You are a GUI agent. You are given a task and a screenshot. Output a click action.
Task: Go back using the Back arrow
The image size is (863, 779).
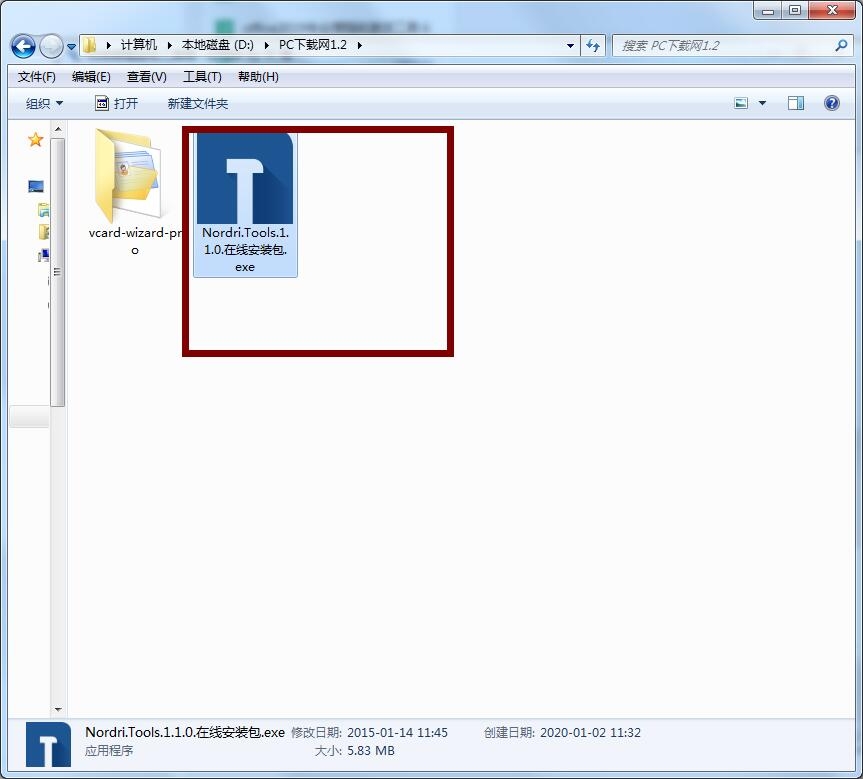pos(23,46)
